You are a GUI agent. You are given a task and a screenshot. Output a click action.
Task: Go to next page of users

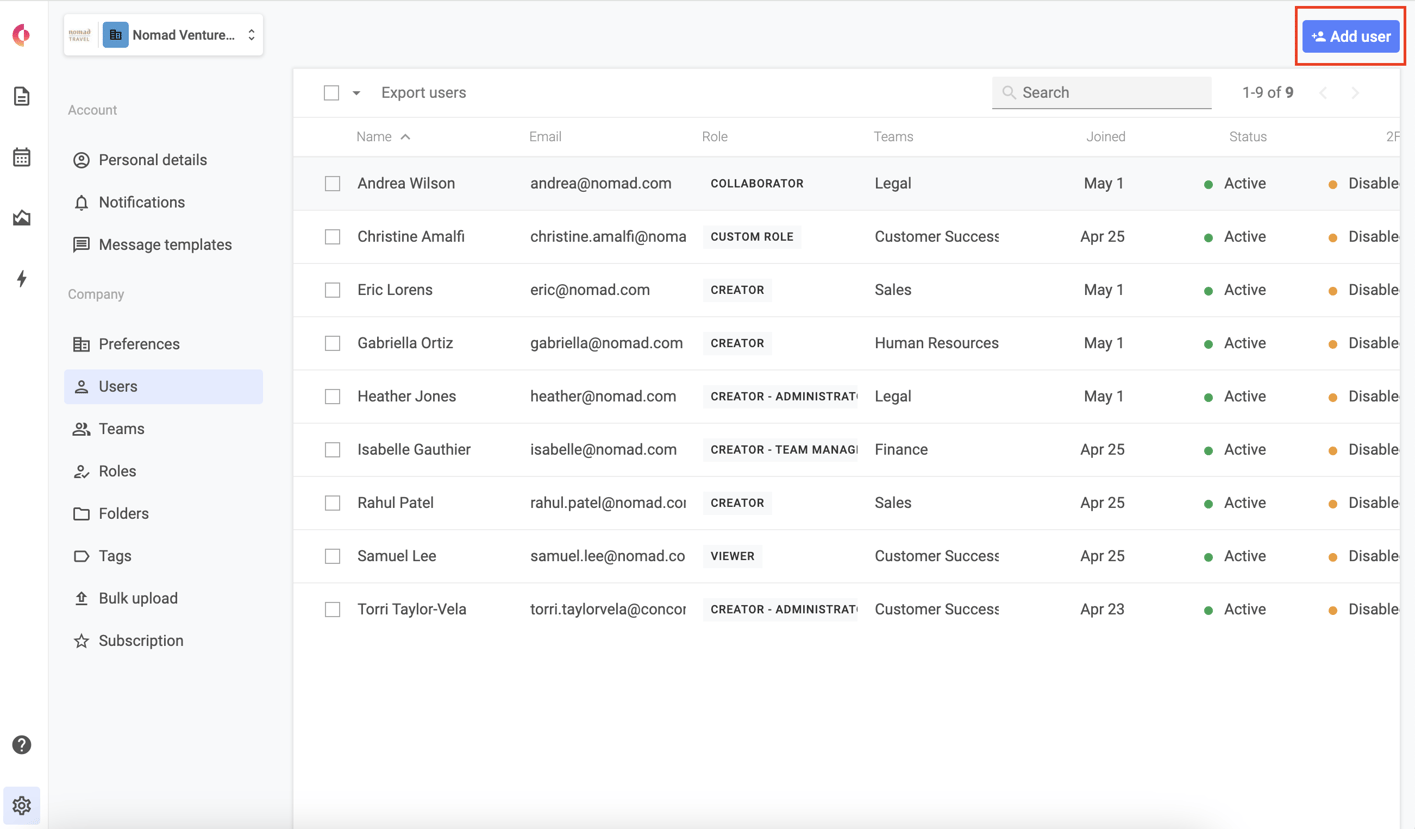(1355, 93)
